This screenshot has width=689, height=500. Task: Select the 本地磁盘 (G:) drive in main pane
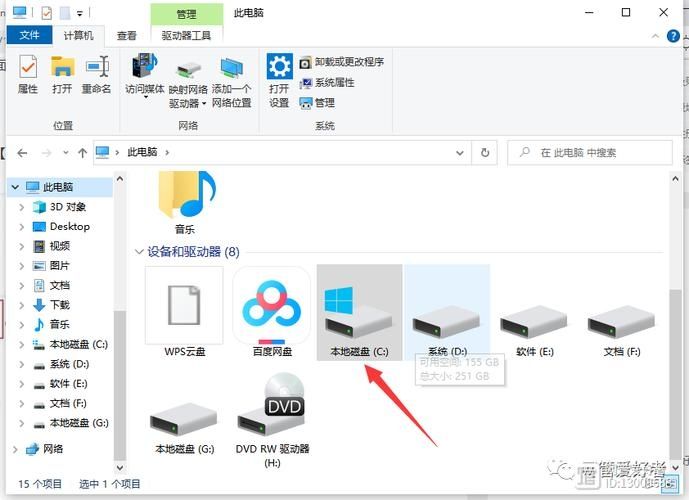(x=185, y=427)
